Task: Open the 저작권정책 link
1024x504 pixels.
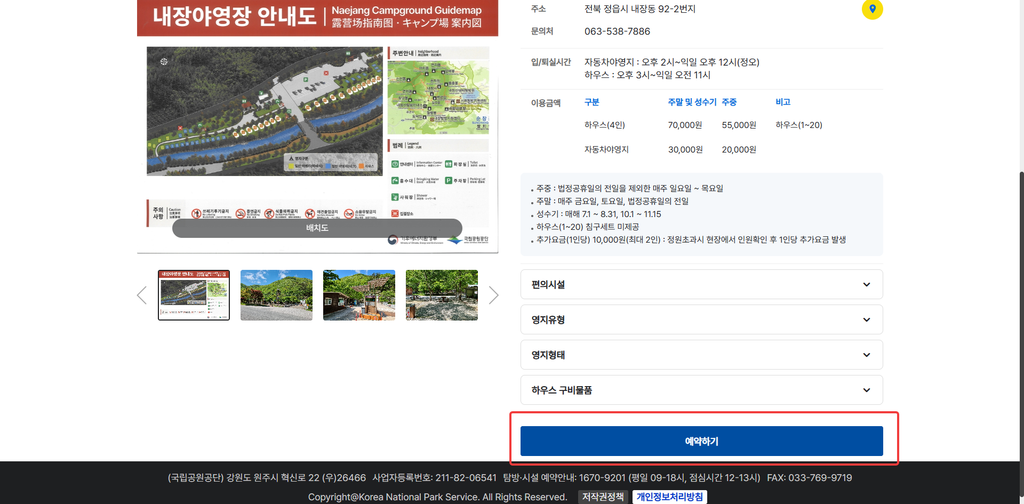Action: pyautogui.click(x=602, y=497)
